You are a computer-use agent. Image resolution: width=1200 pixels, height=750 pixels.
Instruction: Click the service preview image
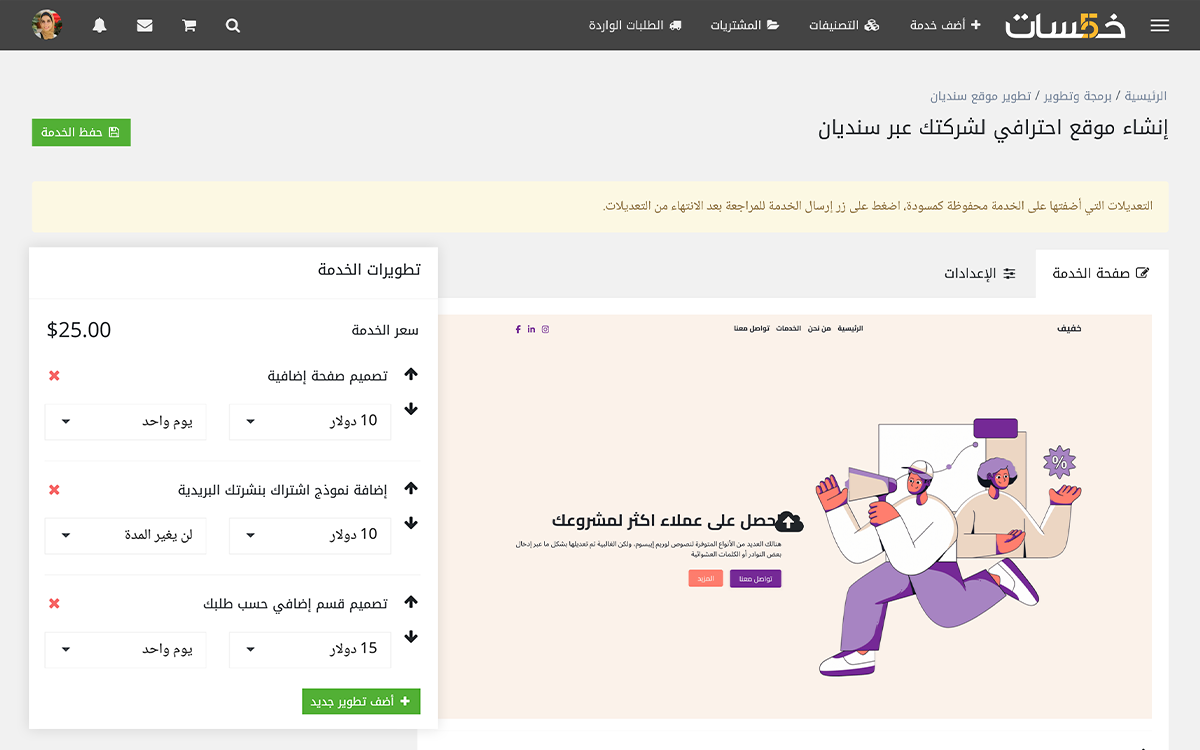point(795,516)
